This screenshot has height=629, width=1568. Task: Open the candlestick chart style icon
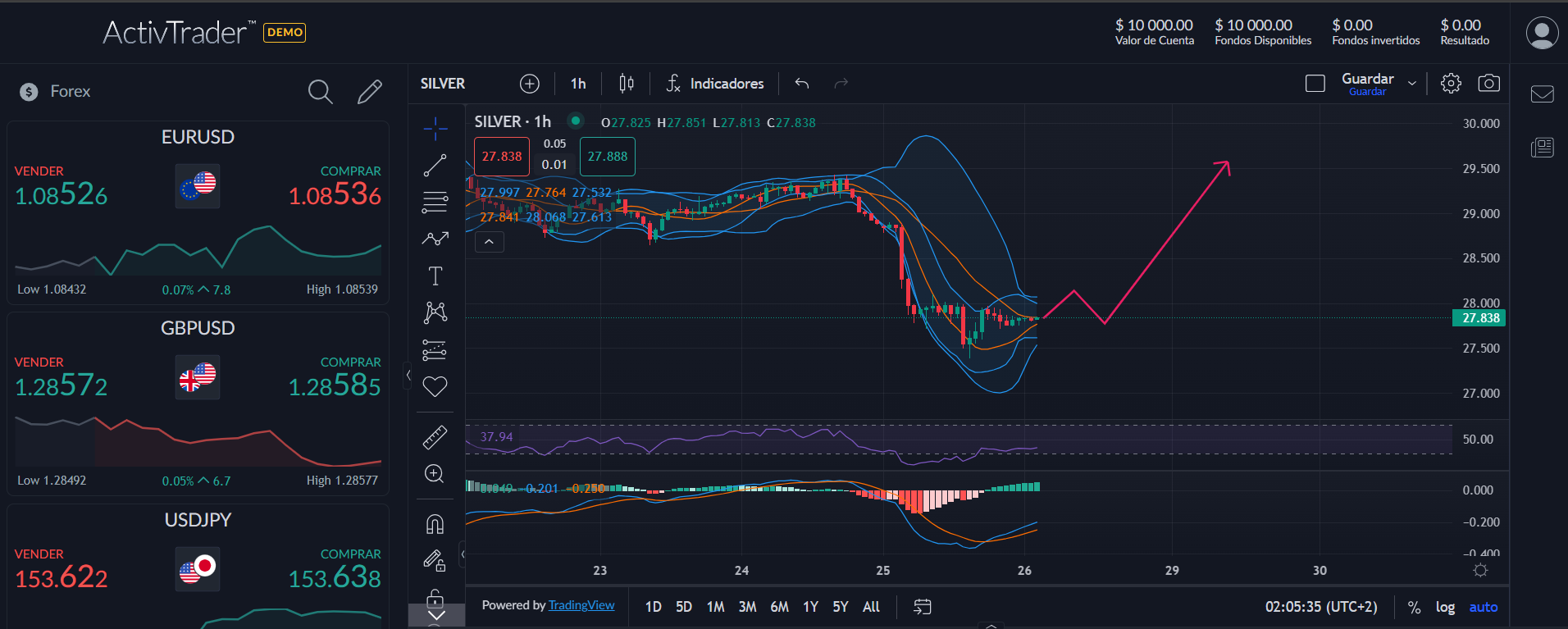click(x=627, y=84)
